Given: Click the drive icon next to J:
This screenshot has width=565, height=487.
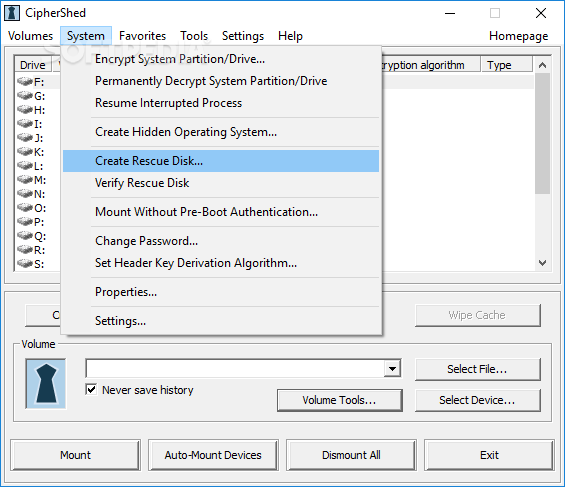Looking at the screenshot, I should tap(25, 138).
